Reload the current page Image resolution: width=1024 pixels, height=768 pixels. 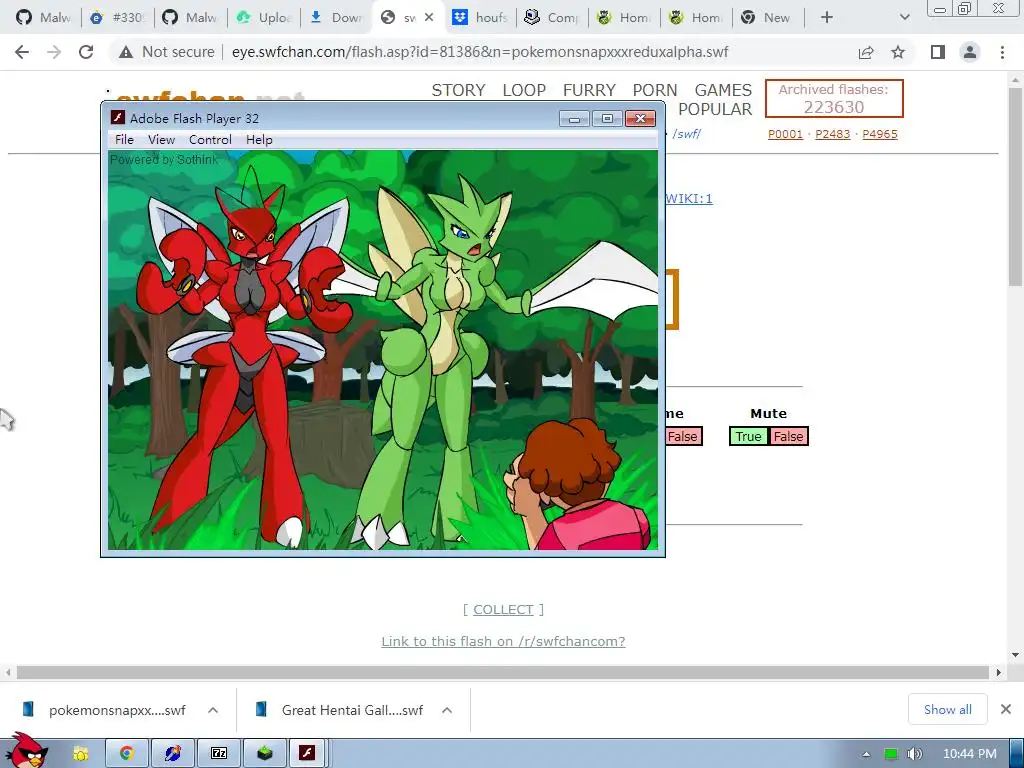pyautogui.click(x=86, y=52)
